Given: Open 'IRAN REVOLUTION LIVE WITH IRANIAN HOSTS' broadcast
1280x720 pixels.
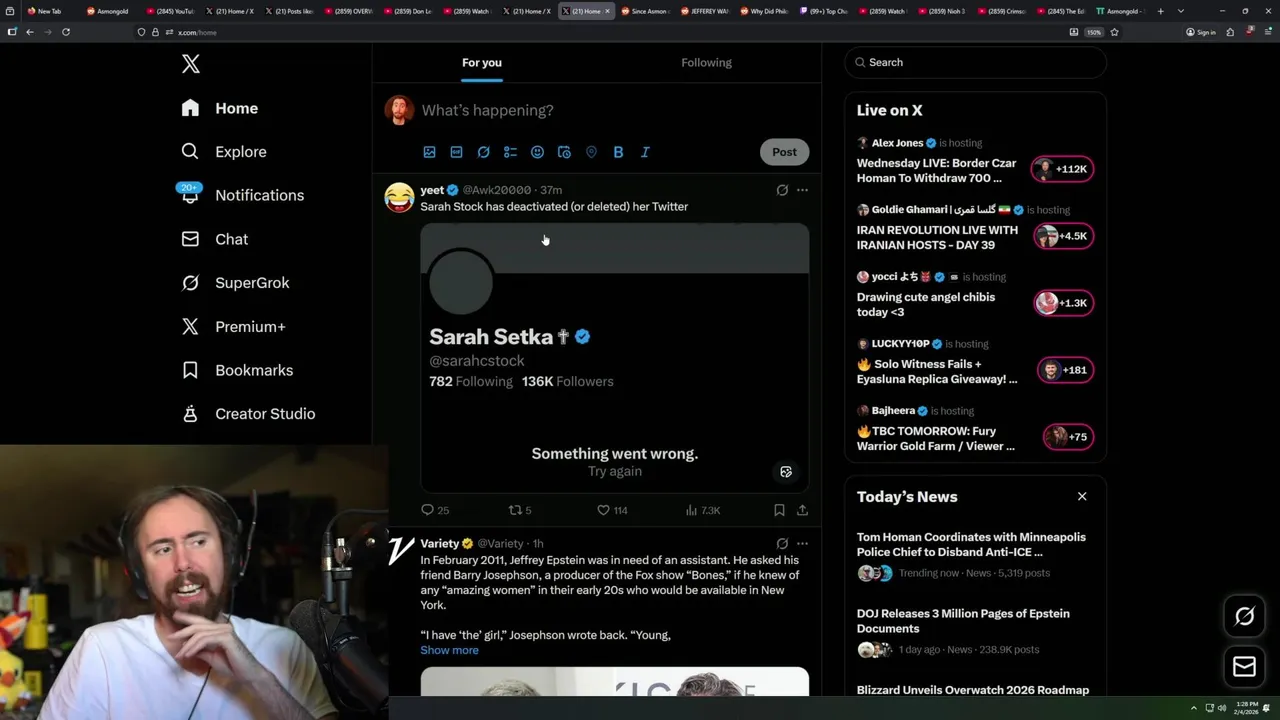Looking at the screenshot, I should 937,237.
